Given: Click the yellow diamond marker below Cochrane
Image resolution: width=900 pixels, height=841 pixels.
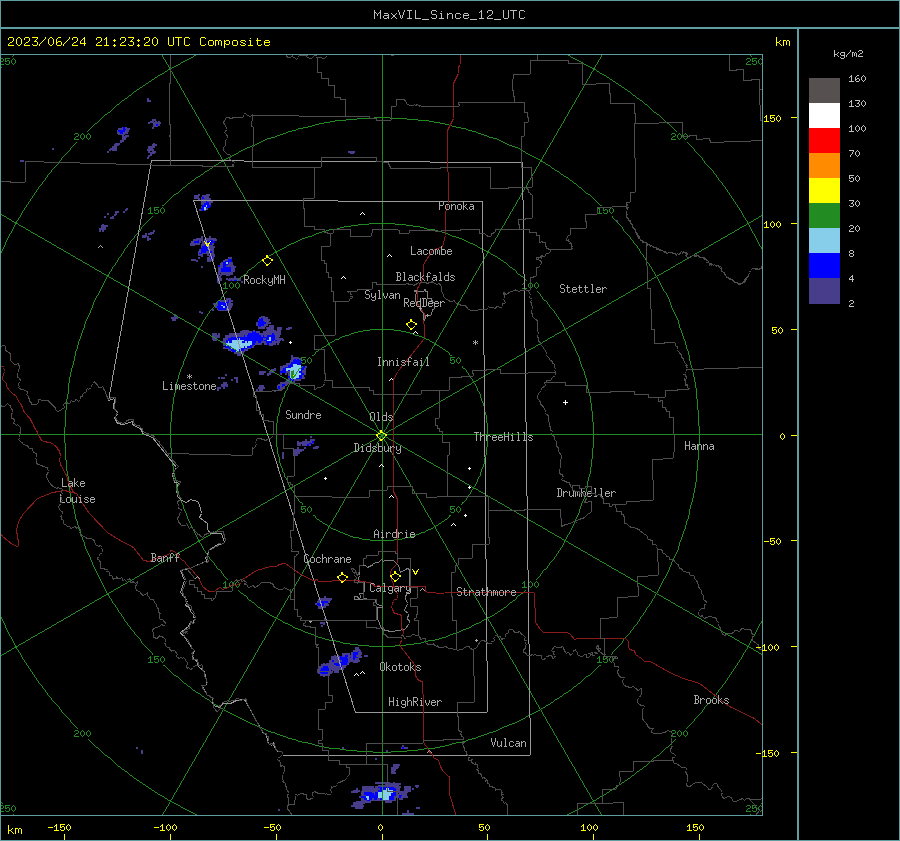Looking at the screenshot, I should tap(342, 578).
